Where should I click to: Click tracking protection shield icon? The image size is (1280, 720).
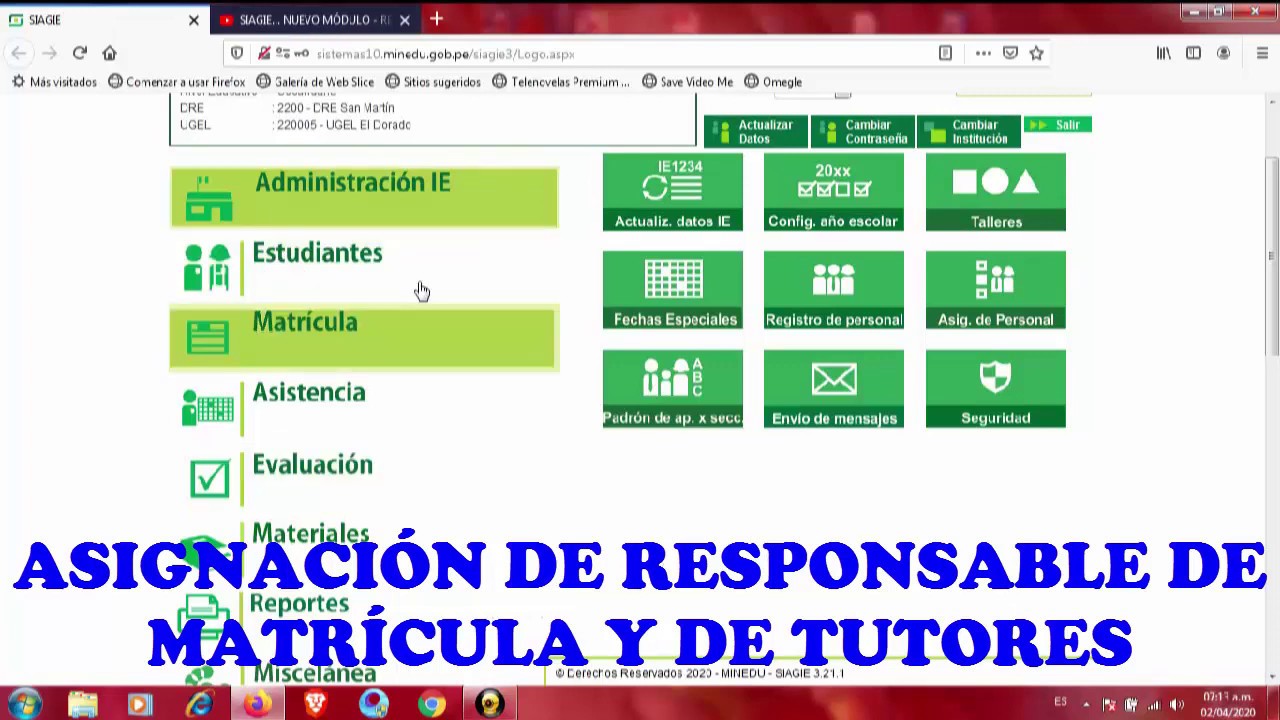coord(237,53)
